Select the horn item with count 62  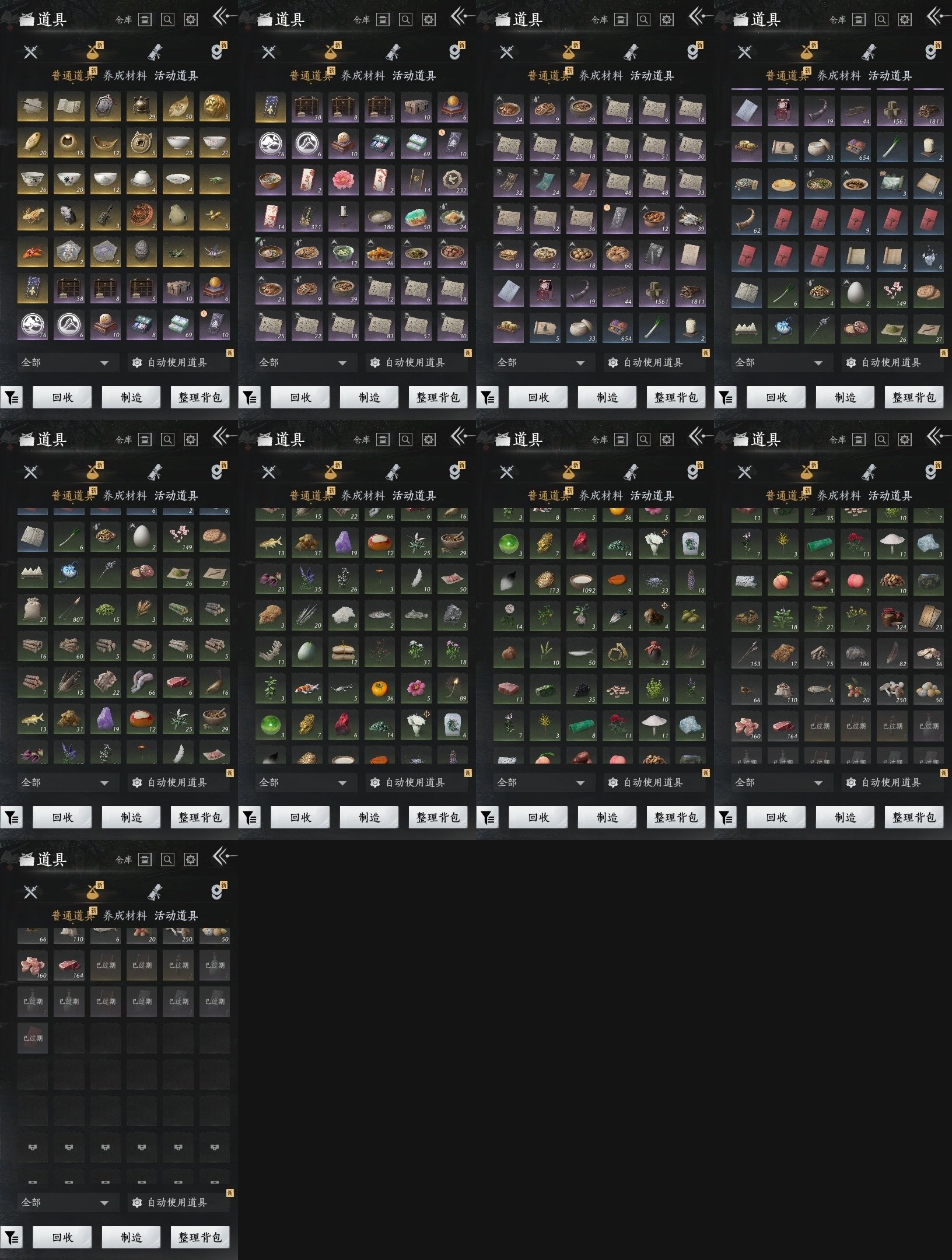pyautogui.click(x=747, y=219)
